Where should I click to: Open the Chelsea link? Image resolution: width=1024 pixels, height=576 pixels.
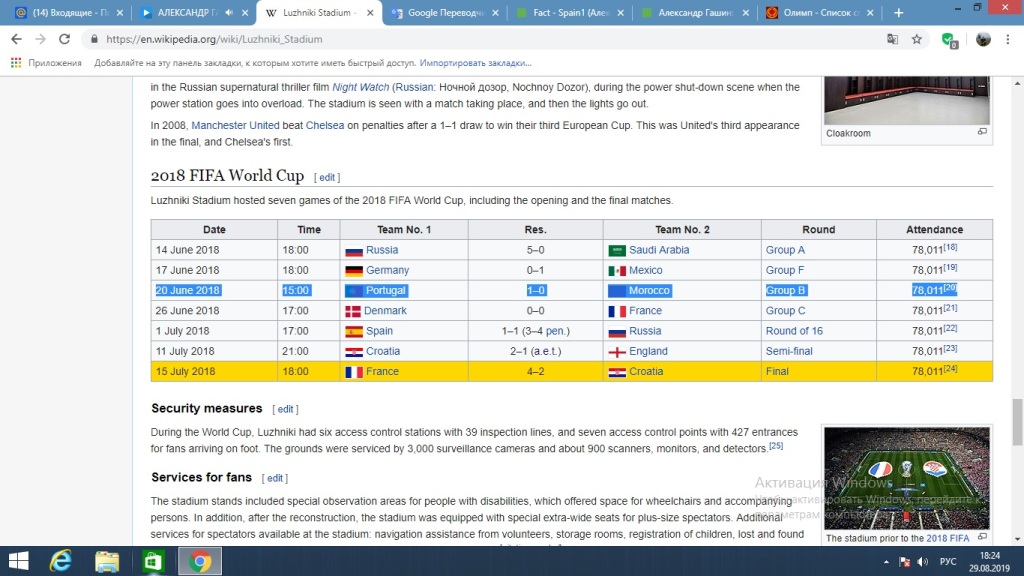pyautogui.click(x=325, y=125)
